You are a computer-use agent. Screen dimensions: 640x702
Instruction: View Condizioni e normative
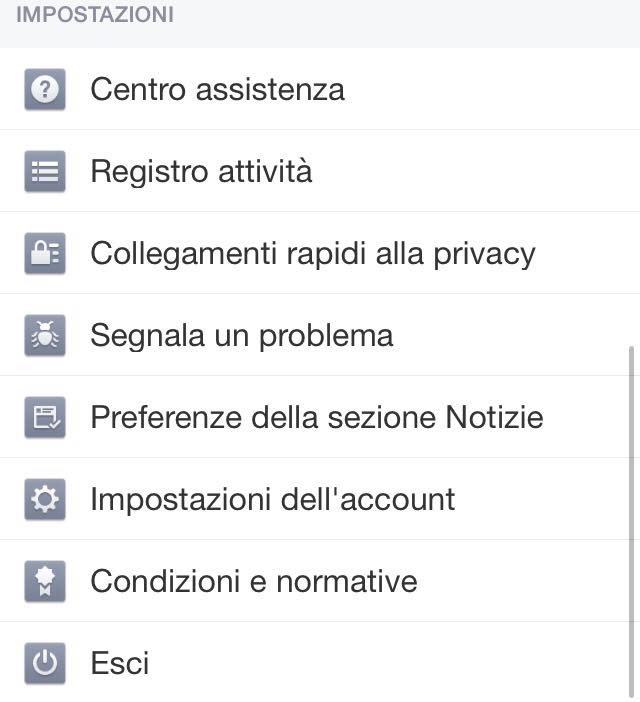(x=253, y=582)
